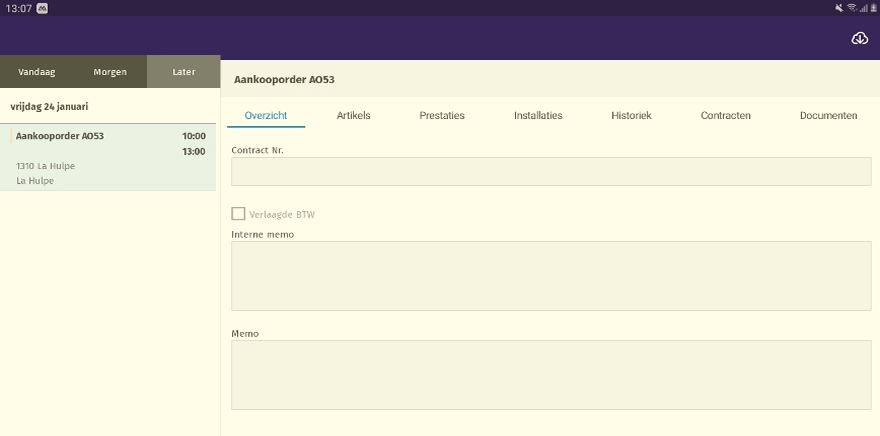Image resolution: width=880 pixels, height=436 pixels.
Task: Select the Later tab
Action: tap(184, 72)
